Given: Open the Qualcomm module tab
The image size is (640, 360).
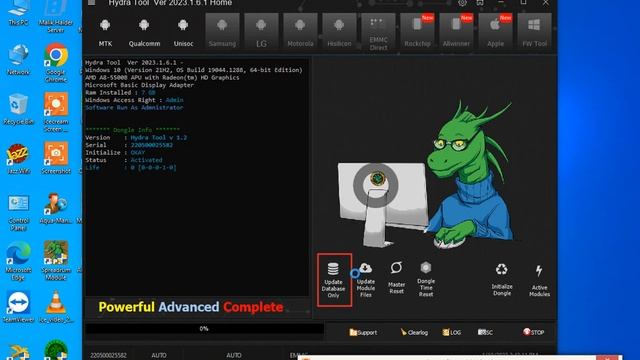Looking at the screenshot, I should pyautogui.click(x=144, y=32).
